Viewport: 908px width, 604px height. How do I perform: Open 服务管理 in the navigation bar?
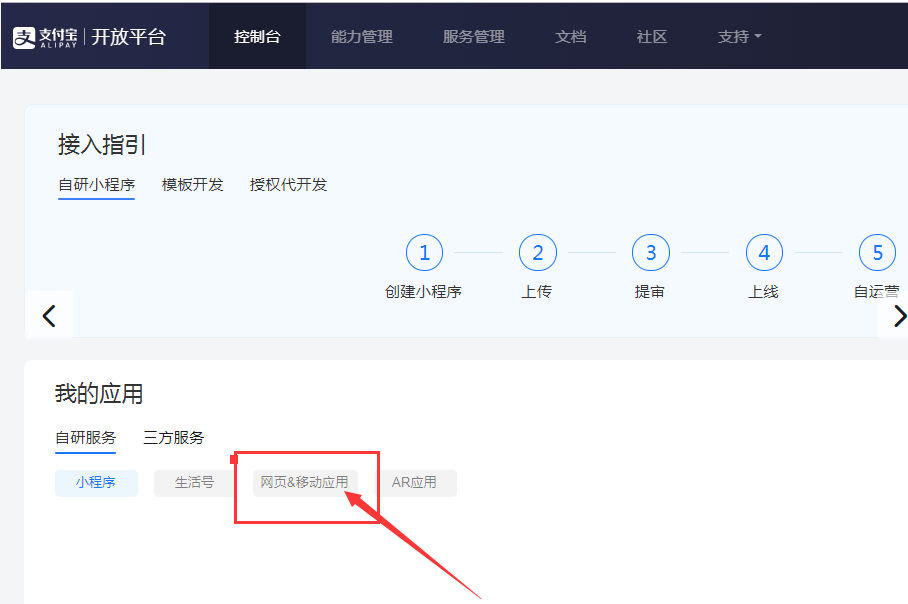click(474, 37)
